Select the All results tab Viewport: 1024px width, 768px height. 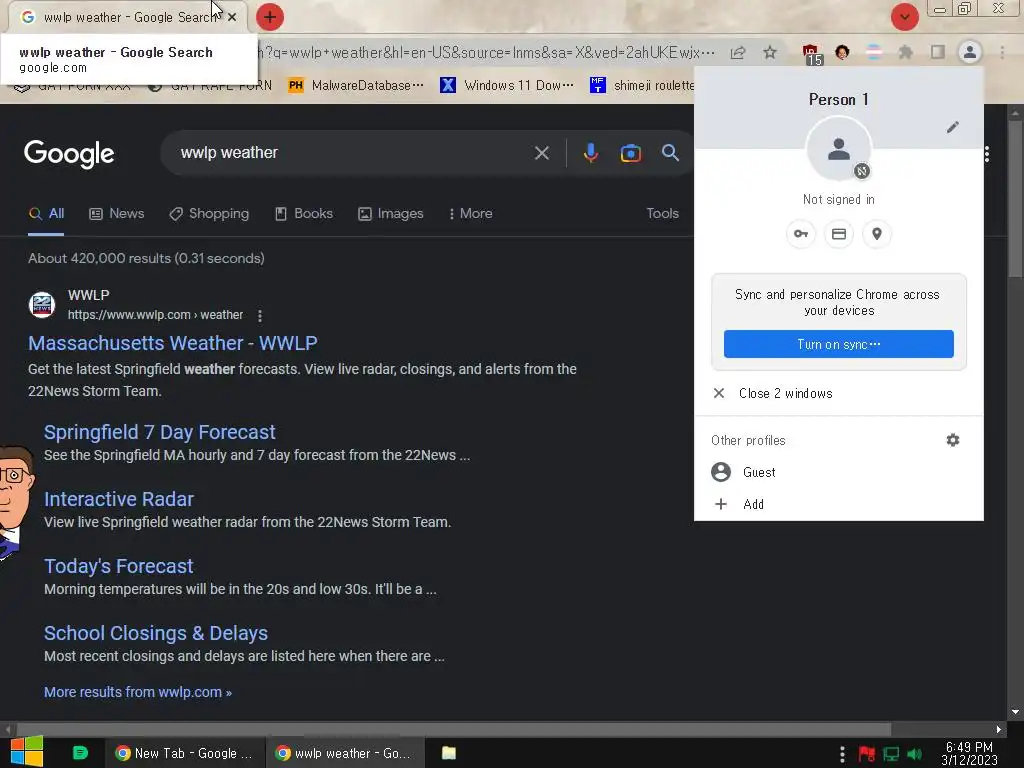tap(46, 214)
